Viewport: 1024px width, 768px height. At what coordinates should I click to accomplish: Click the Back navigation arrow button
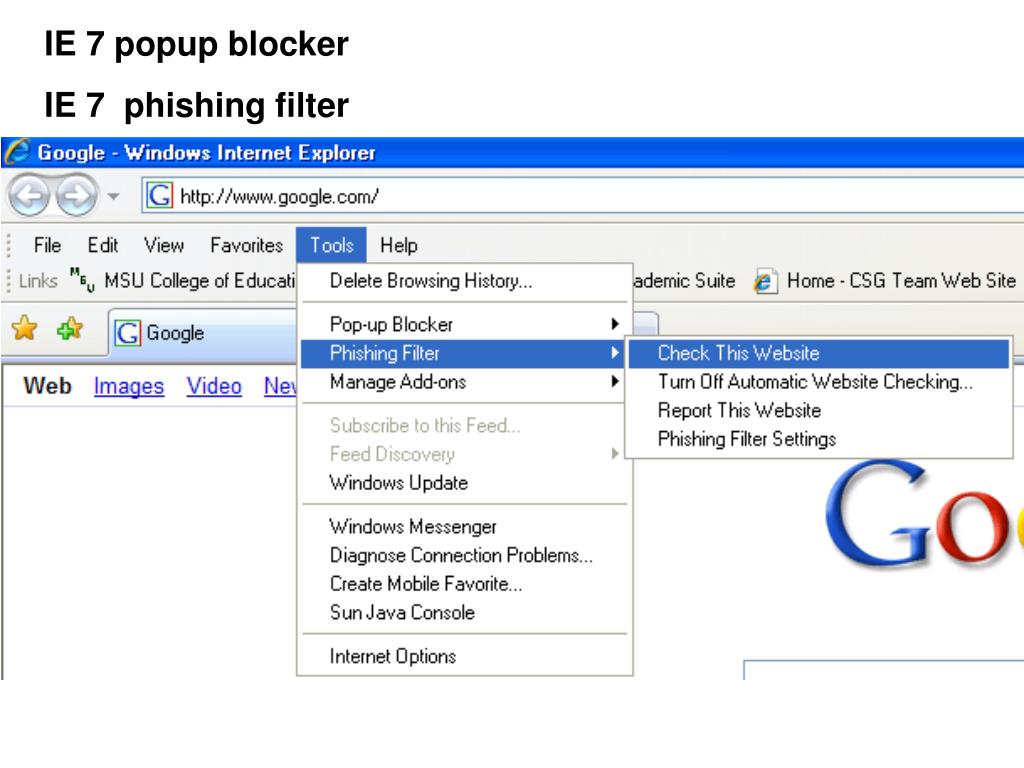[29, 195]
